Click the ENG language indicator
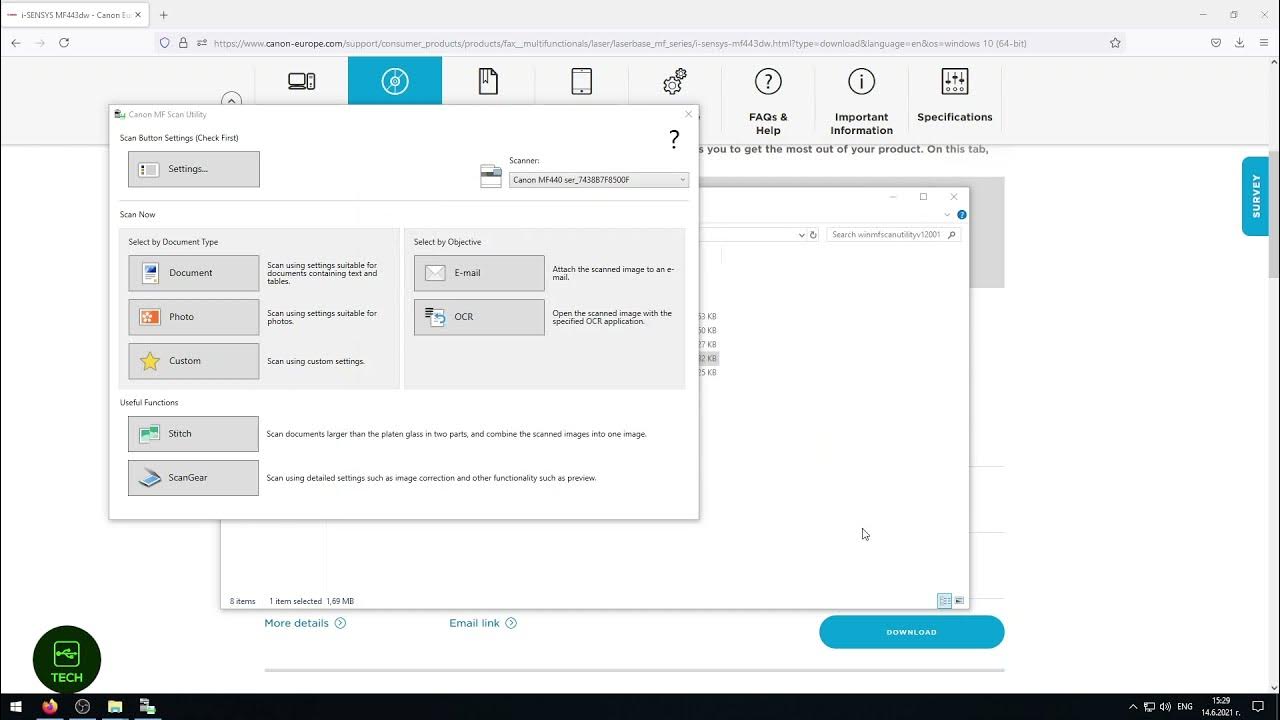 1185,707
